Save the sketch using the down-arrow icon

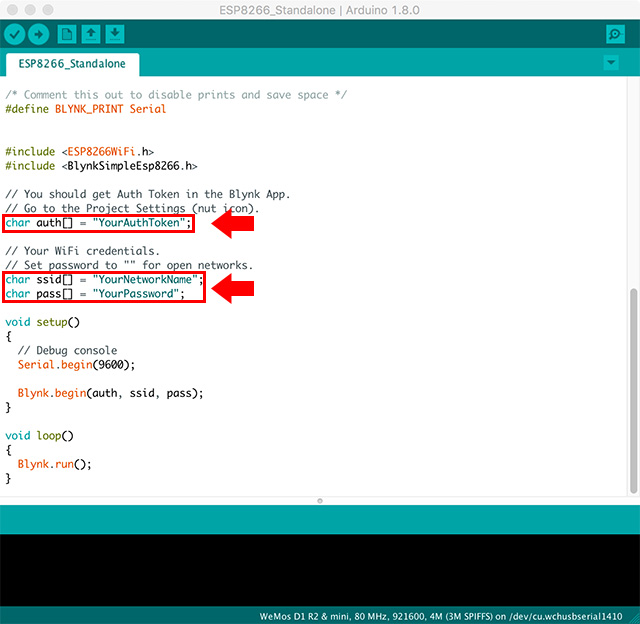click(x=115, y=34)
